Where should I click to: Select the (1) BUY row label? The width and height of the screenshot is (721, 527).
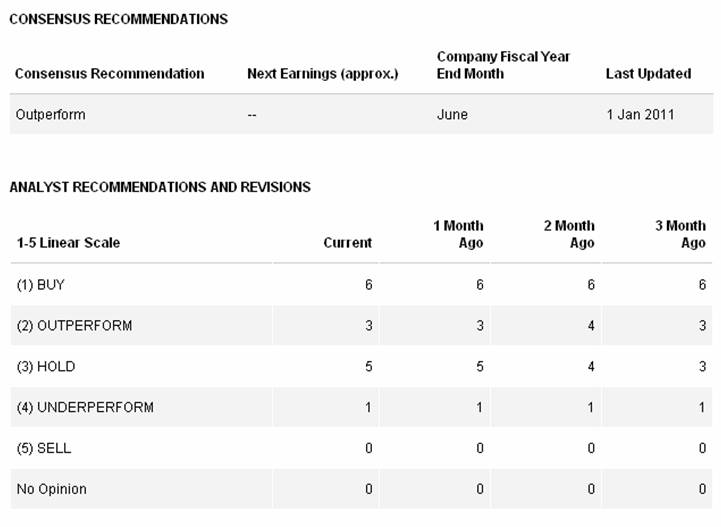[x=40, y=285]
